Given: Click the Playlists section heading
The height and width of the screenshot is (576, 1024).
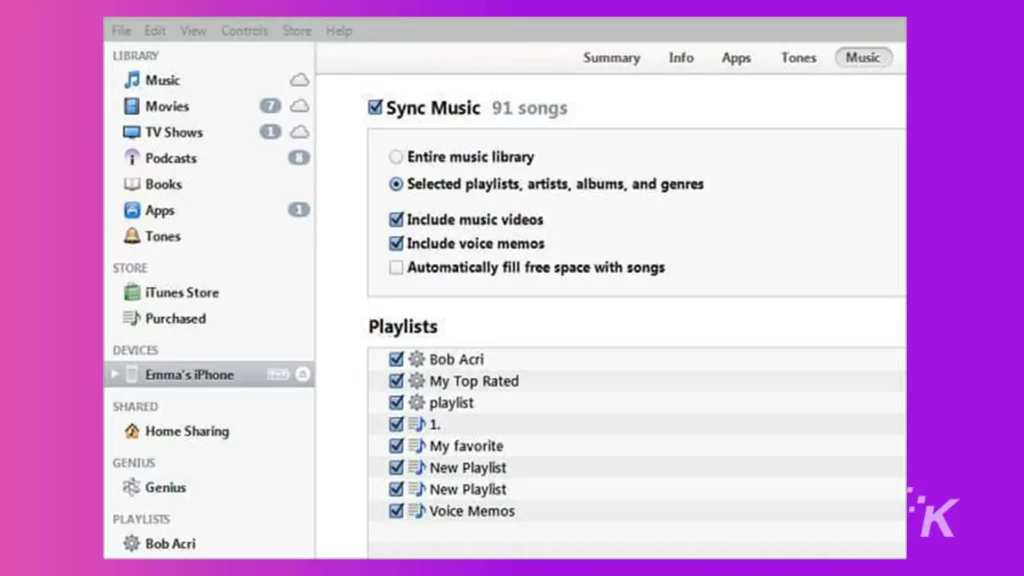Looking at the screenshot, I should pyautogui.click(x=403, y=327).
